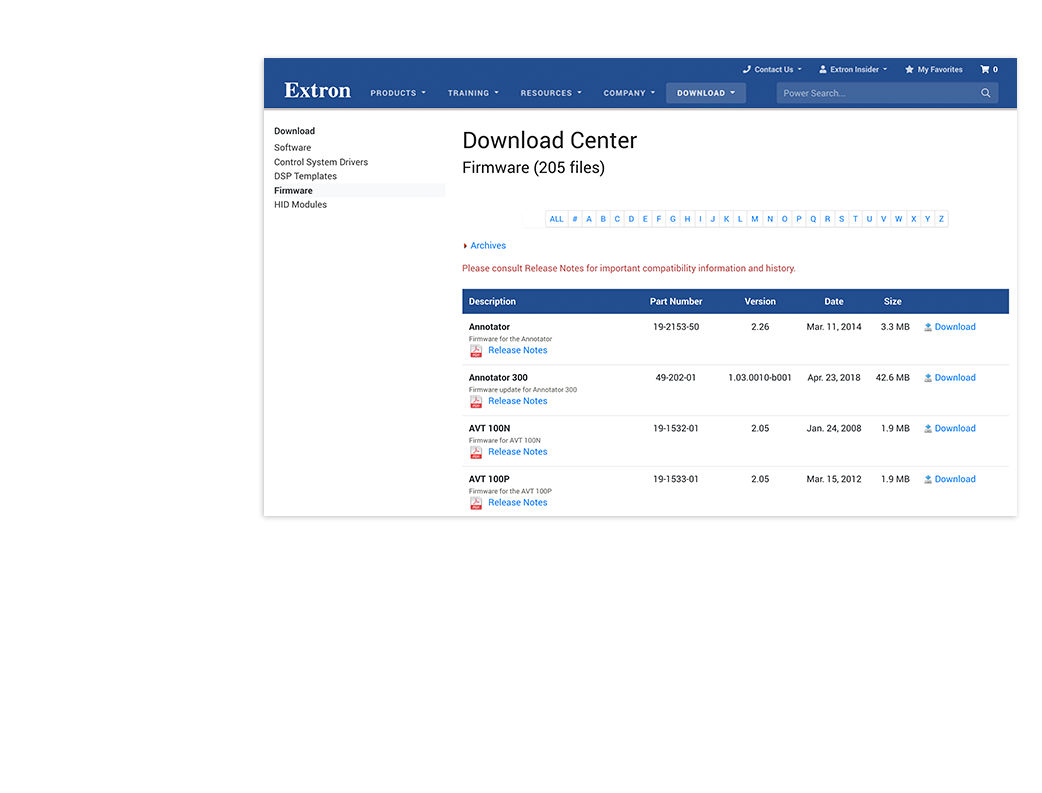Click the 42.6 MB size value
This screenshot has height=793, width=1042.
(892, 378)
